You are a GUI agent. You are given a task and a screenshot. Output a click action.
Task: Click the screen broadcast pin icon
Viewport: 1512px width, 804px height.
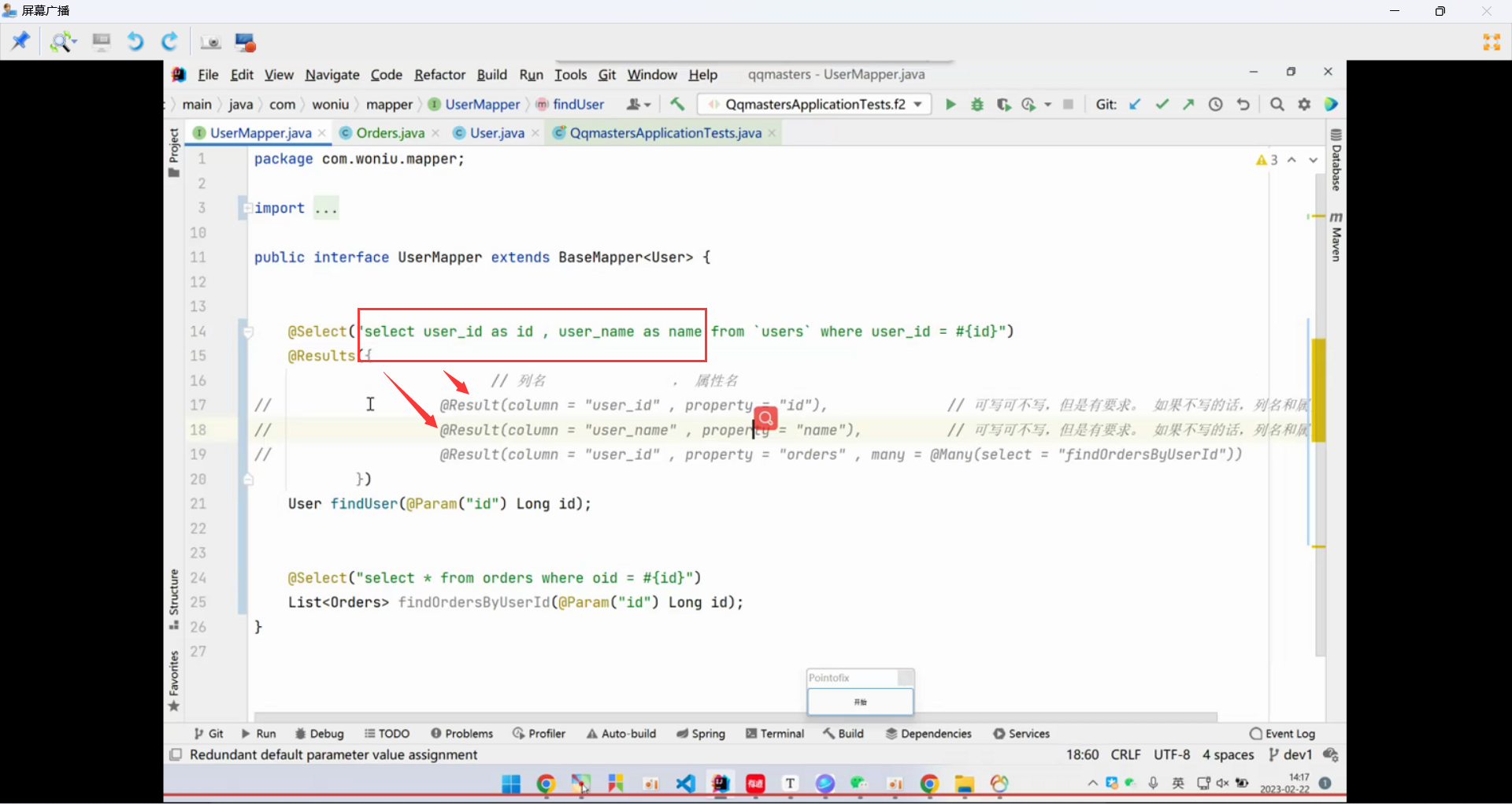(x=20, y=41)
